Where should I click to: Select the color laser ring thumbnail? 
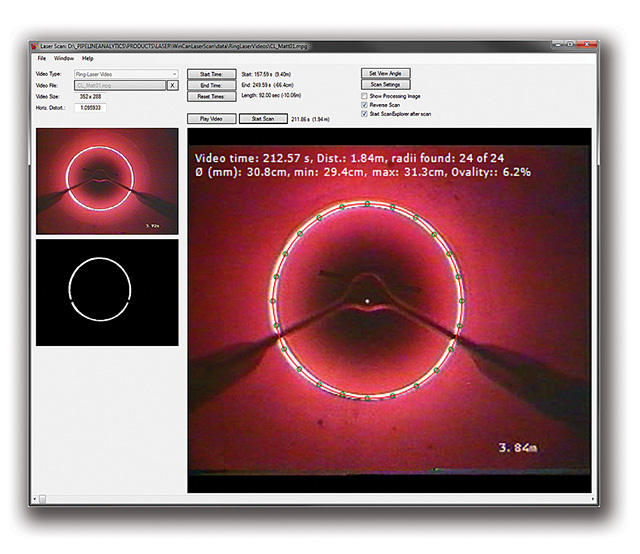tap(107, 183)
